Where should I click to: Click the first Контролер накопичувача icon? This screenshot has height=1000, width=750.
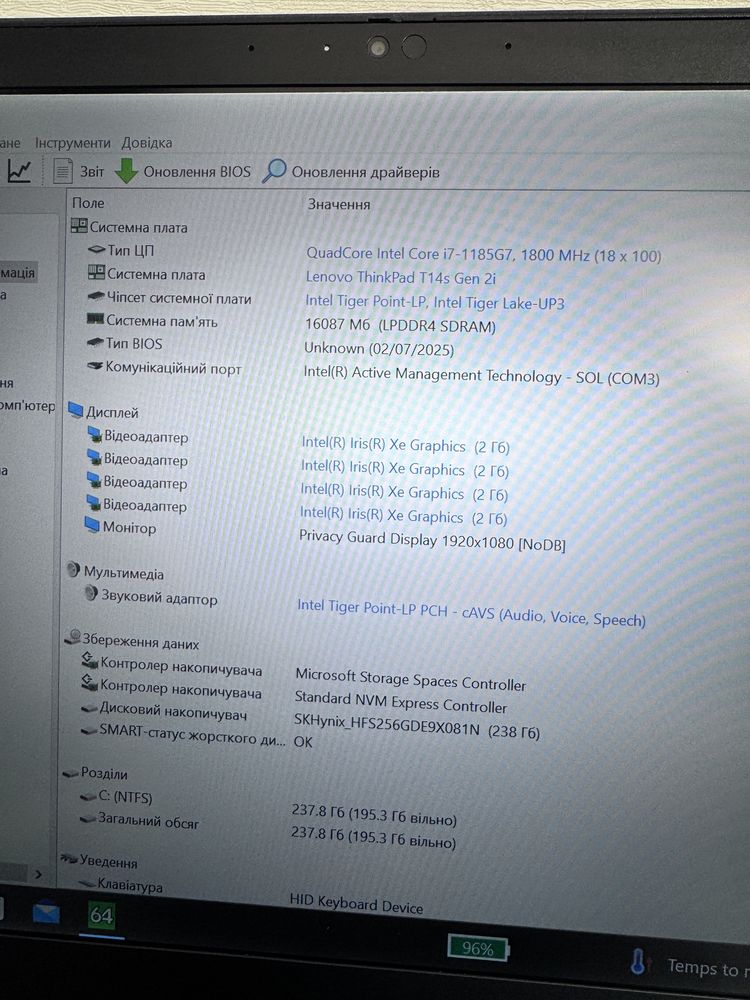click(89, 661)
